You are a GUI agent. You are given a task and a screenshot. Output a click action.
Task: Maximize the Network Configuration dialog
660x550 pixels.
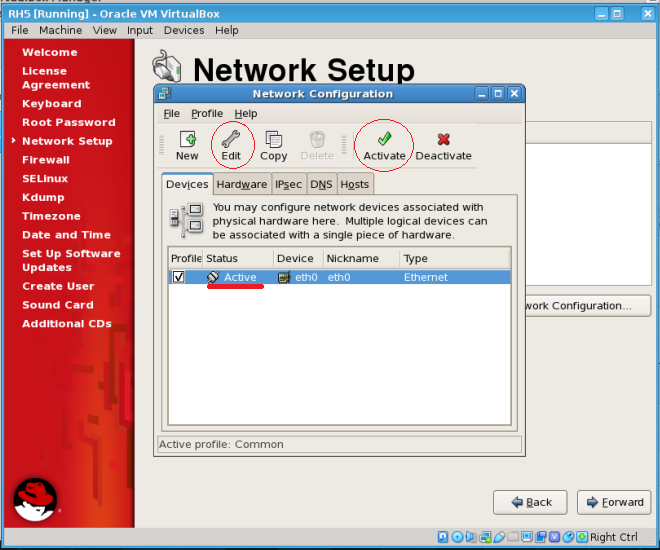pyautogui.click(x=498, y=93)
